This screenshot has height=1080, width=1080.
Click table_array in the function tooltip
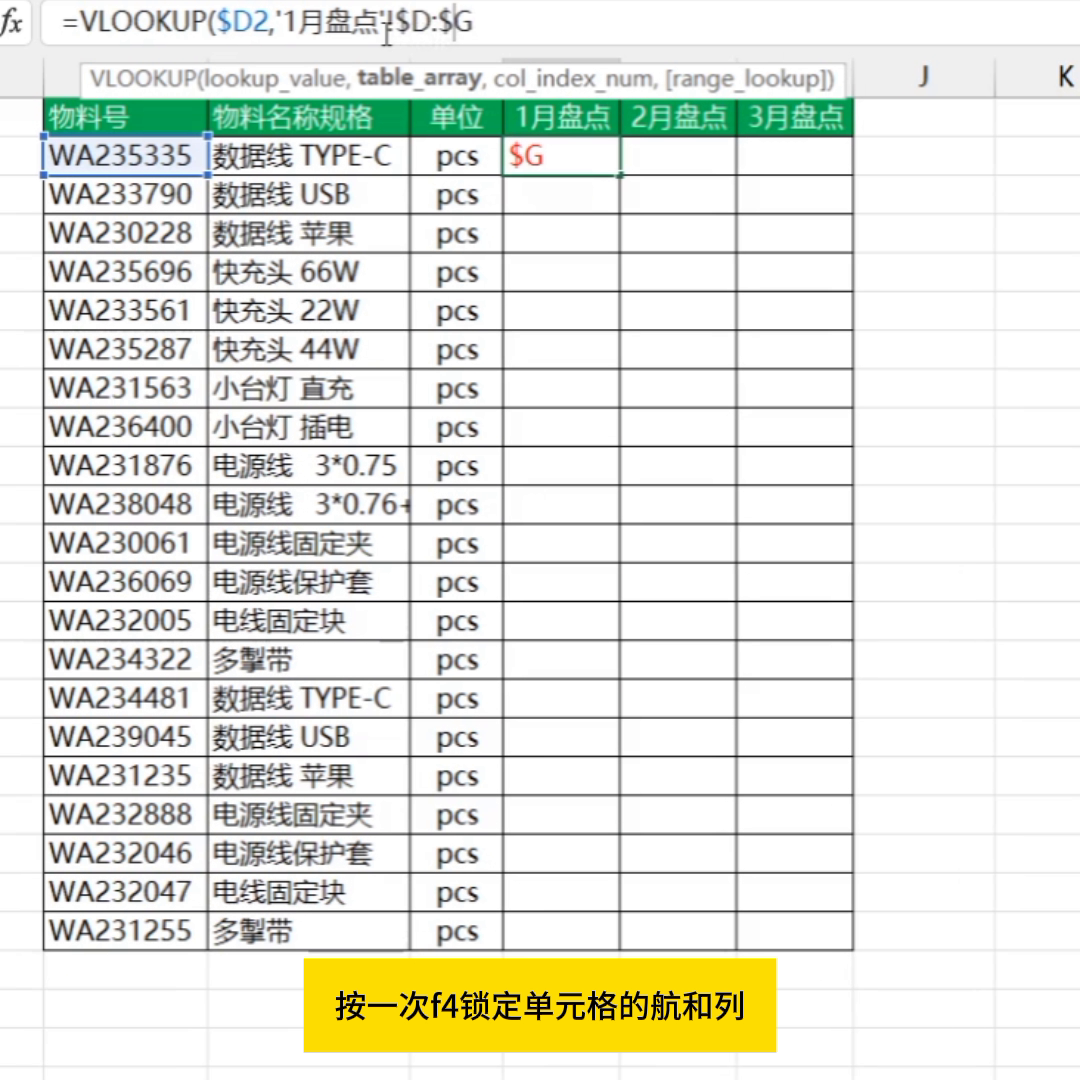click(x=419, y=78)
